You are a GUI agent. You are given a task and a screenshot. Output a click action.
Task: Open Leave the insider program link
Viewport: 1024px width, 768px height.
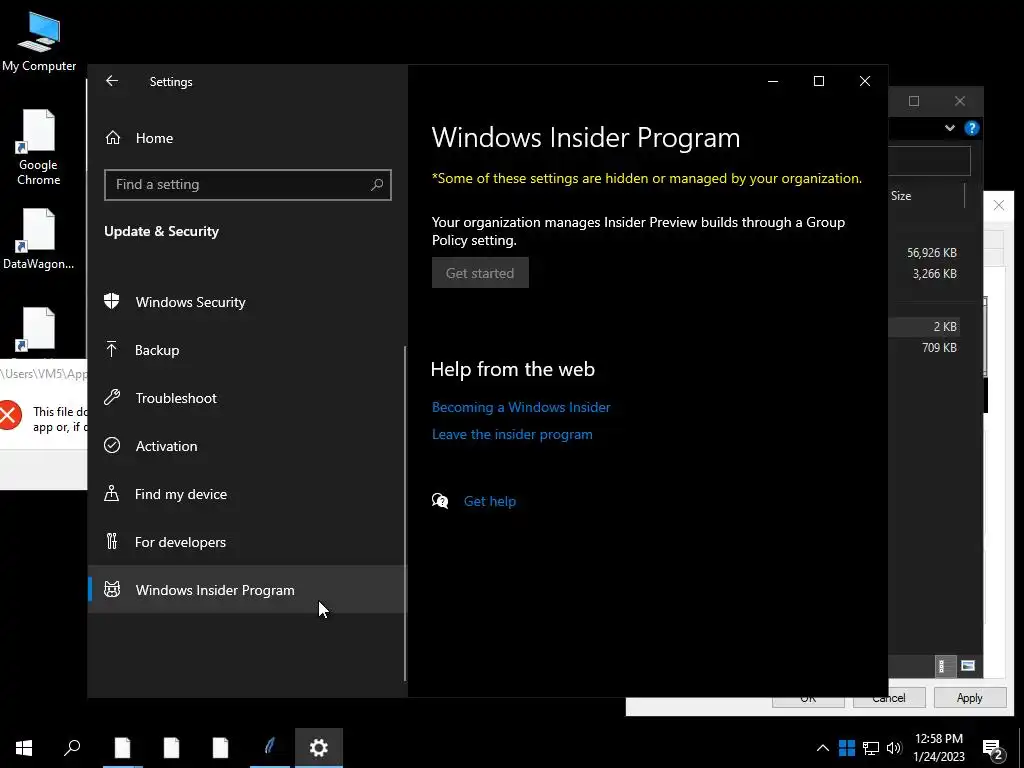point(512,434)
